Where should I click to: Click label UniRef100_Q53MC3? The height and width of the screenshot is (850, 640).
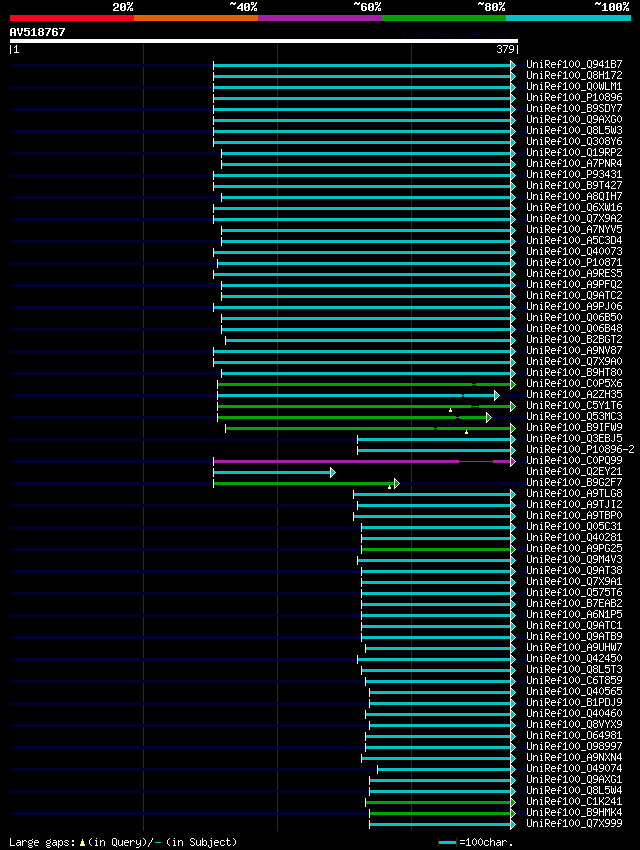[574, 416]
